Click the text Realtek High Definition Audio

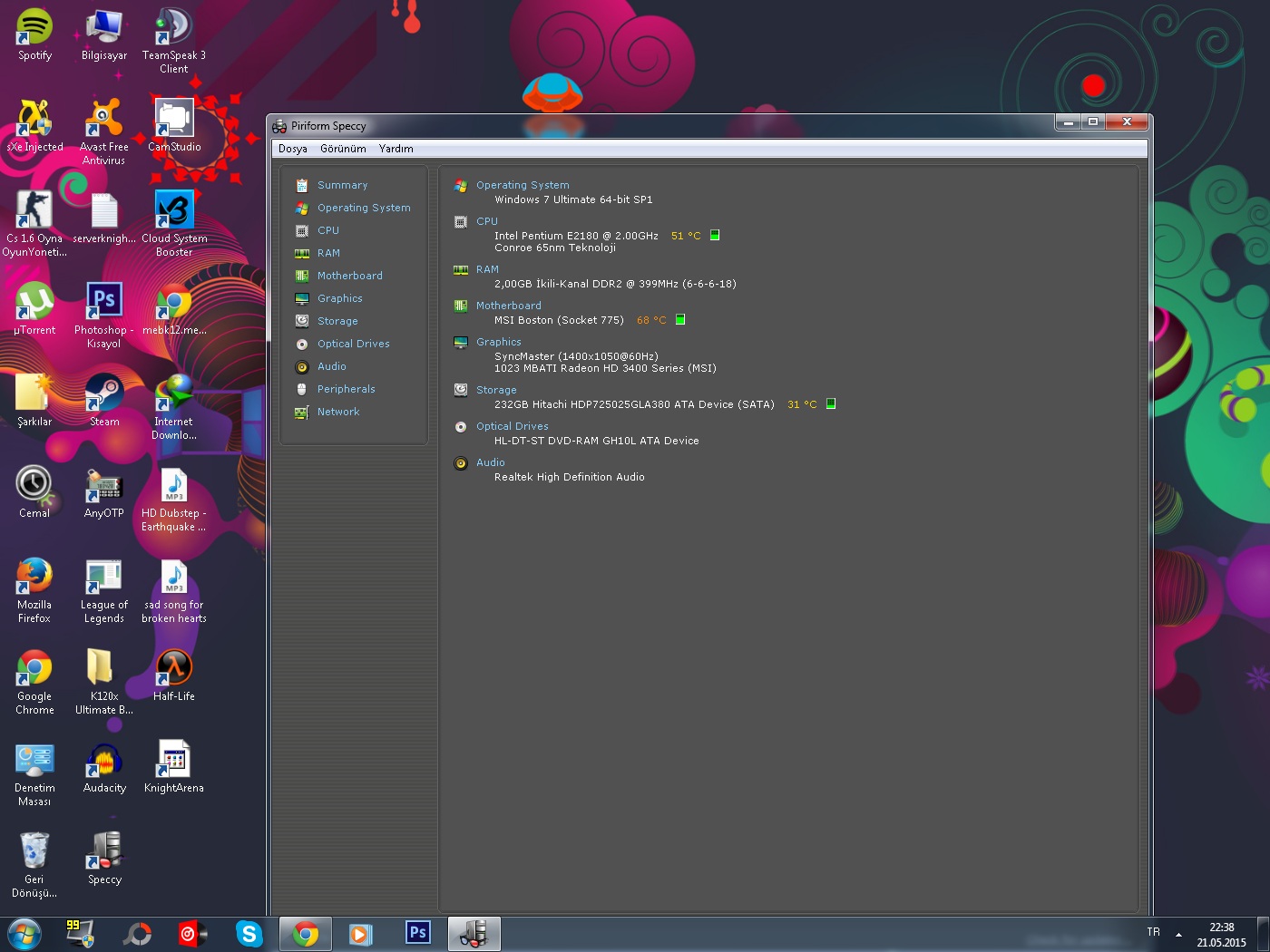point(570,477)
